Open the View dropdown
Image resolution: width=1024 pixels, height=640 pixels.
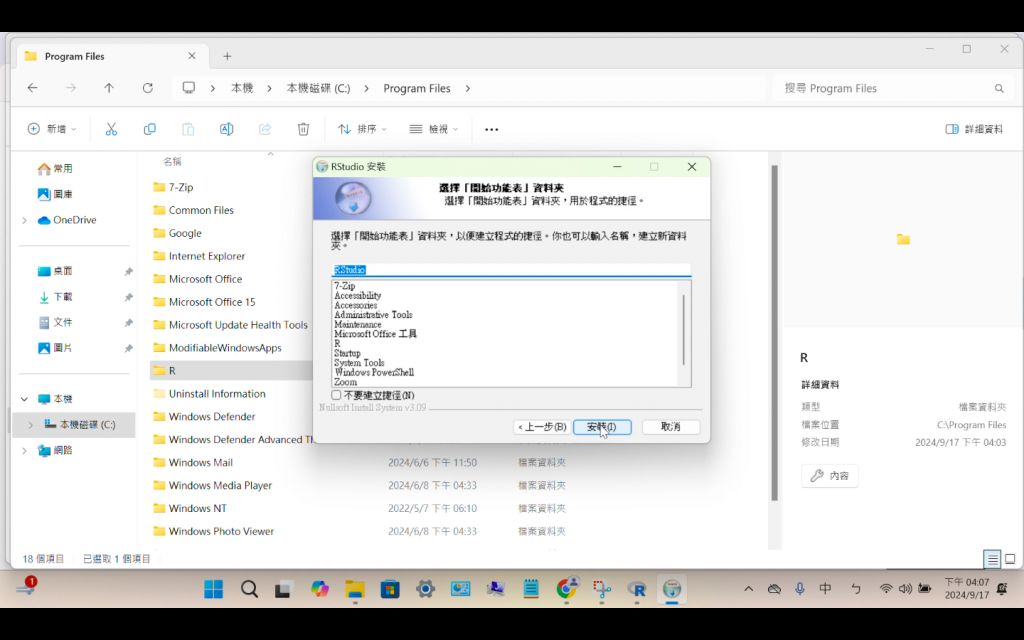433,129
